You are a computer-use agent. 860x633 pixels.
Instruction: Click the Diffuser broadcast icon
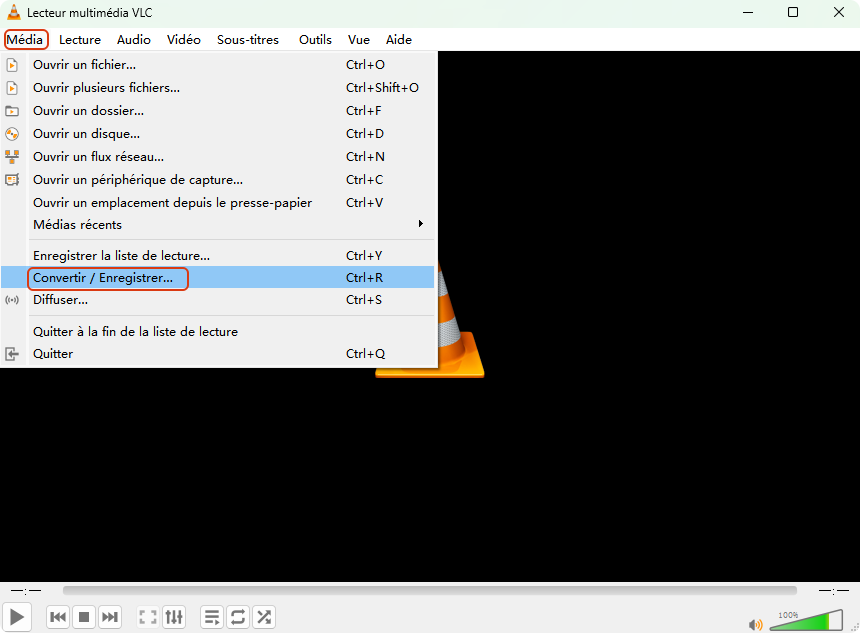12,300
